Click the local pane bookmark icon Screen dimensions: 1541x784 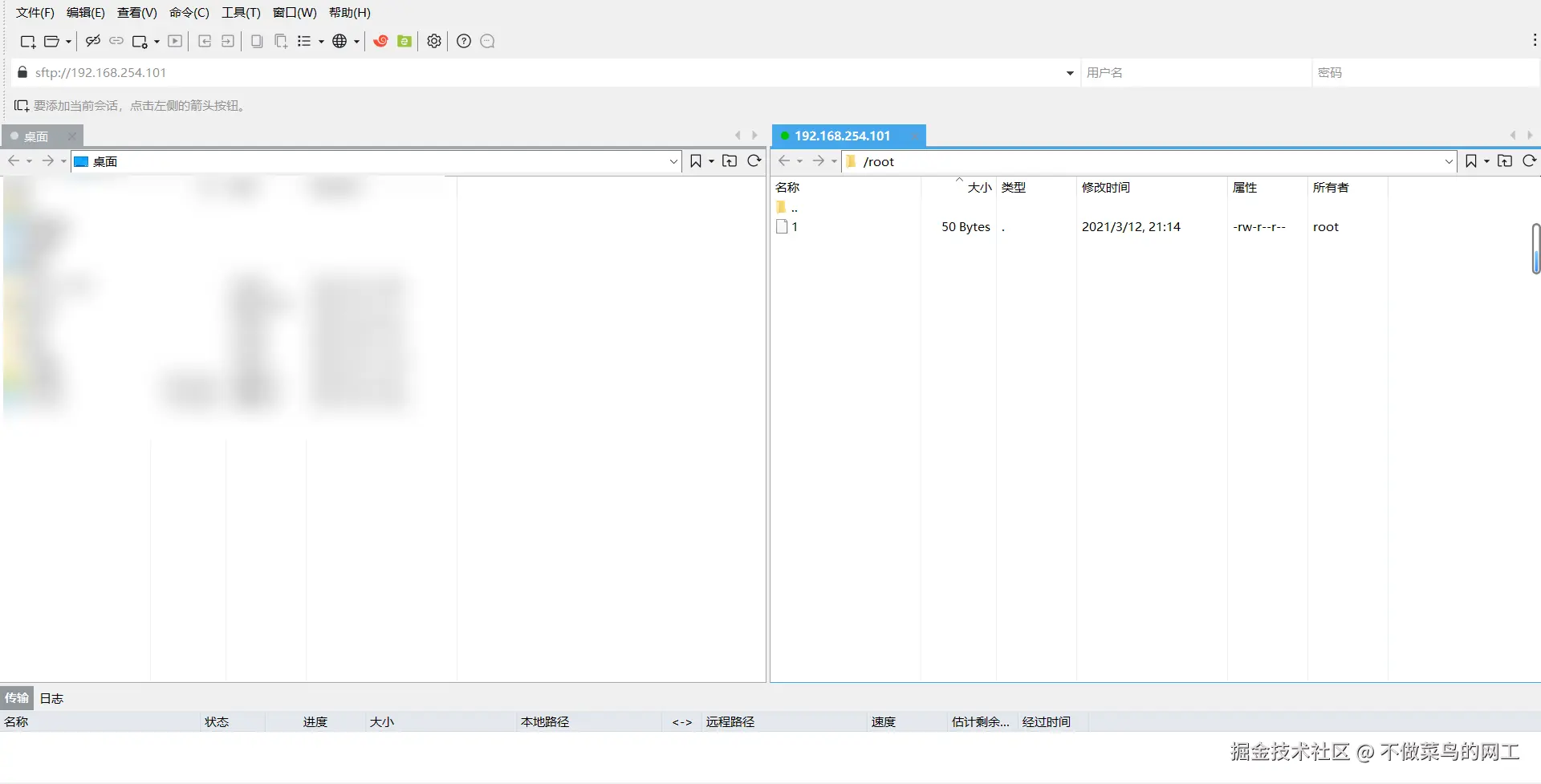(696, 161)
